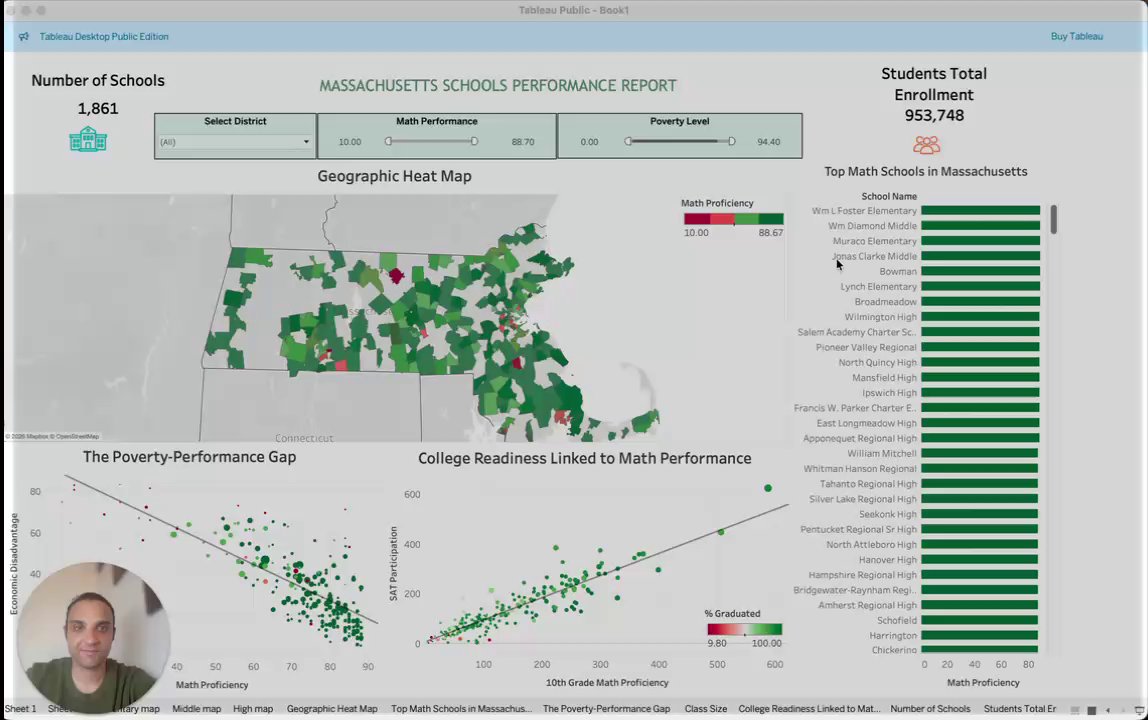Click the Buy Tableau link

tap(1076, 36)
